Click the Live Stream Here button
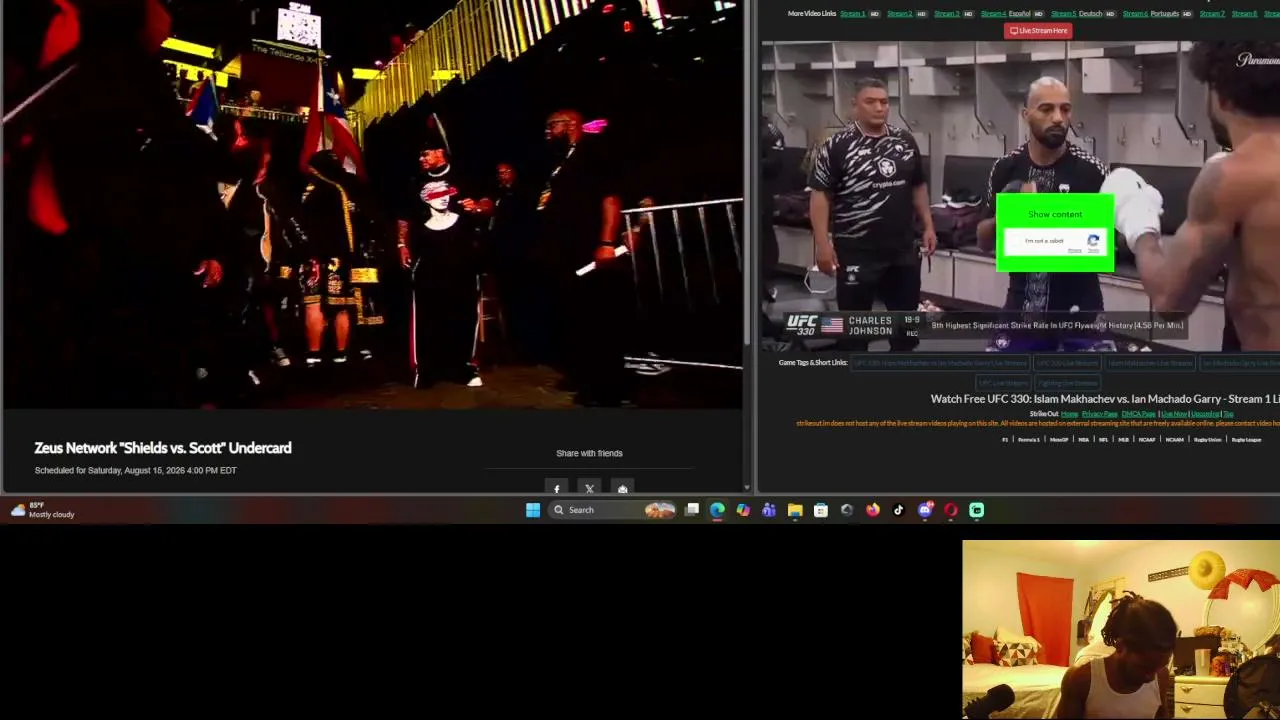Image resolution: width=1280 pixels, height=720 pixels. 1039,30
